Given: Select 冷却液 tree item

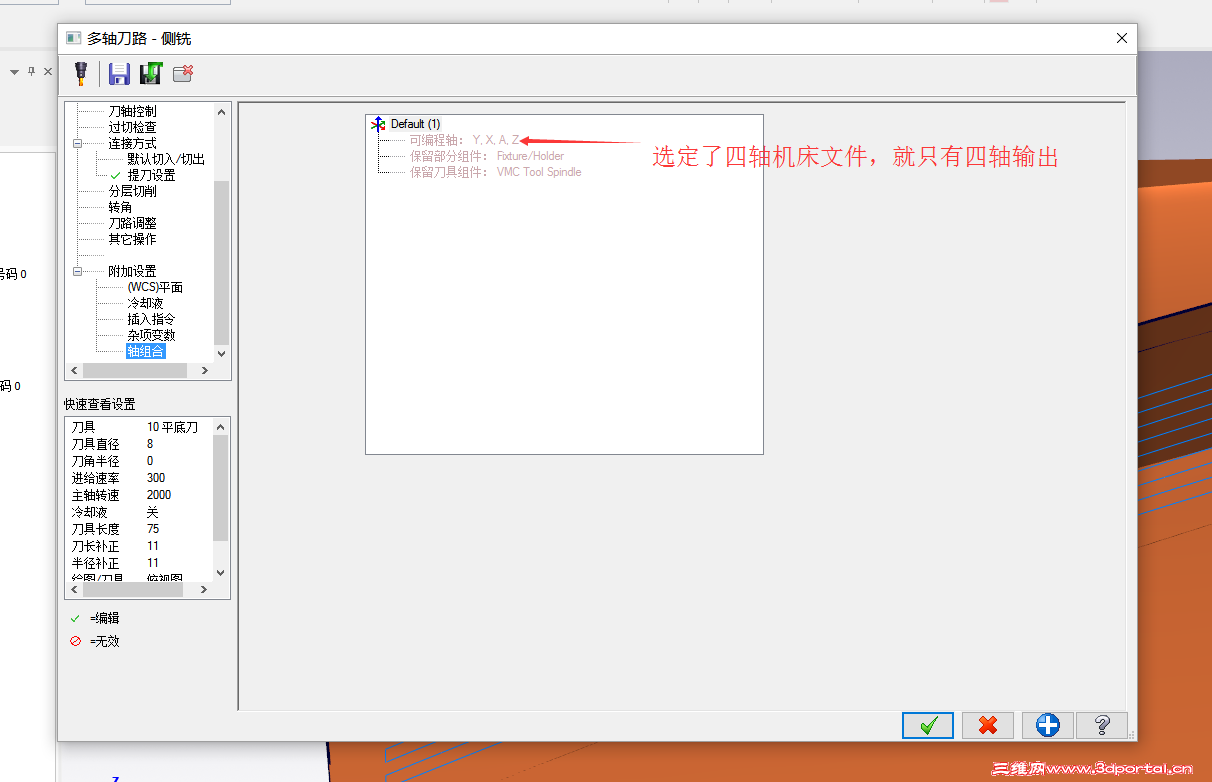Looking at the screenshot, I should tap(145, 303).
